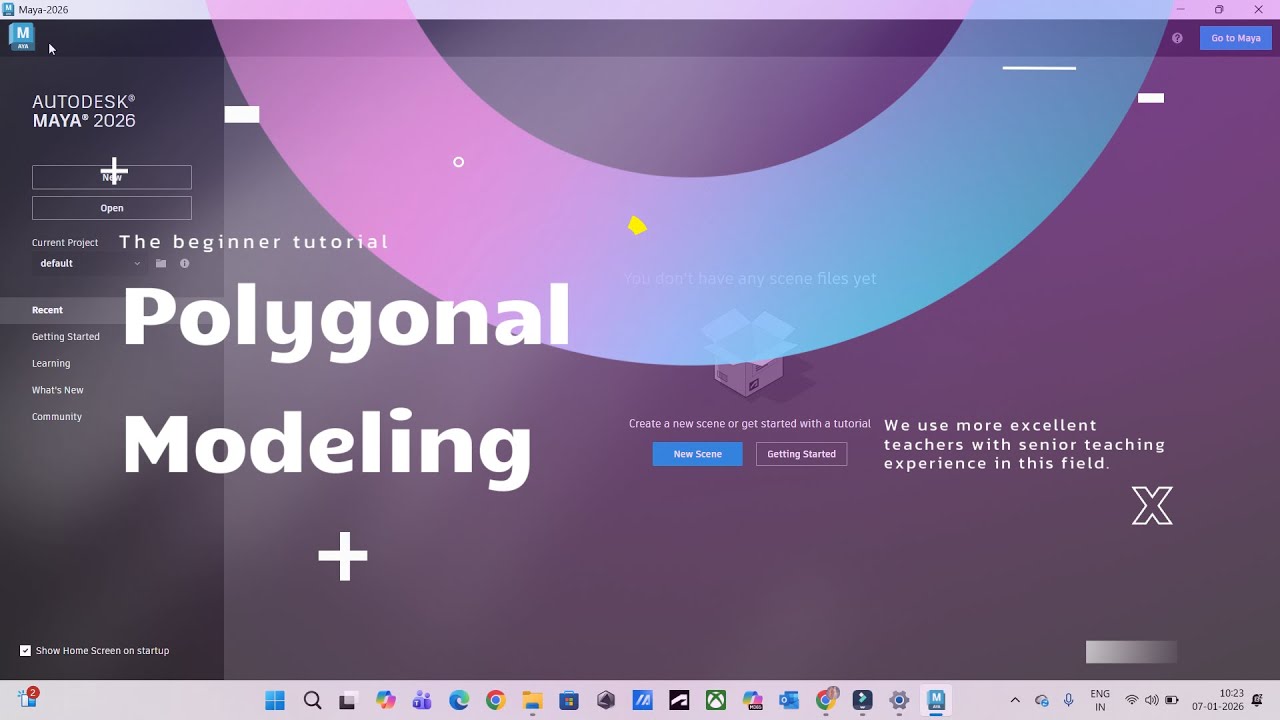Launch Copilot from the taskbar
The image size is (1280, 720).
[385, 701]
